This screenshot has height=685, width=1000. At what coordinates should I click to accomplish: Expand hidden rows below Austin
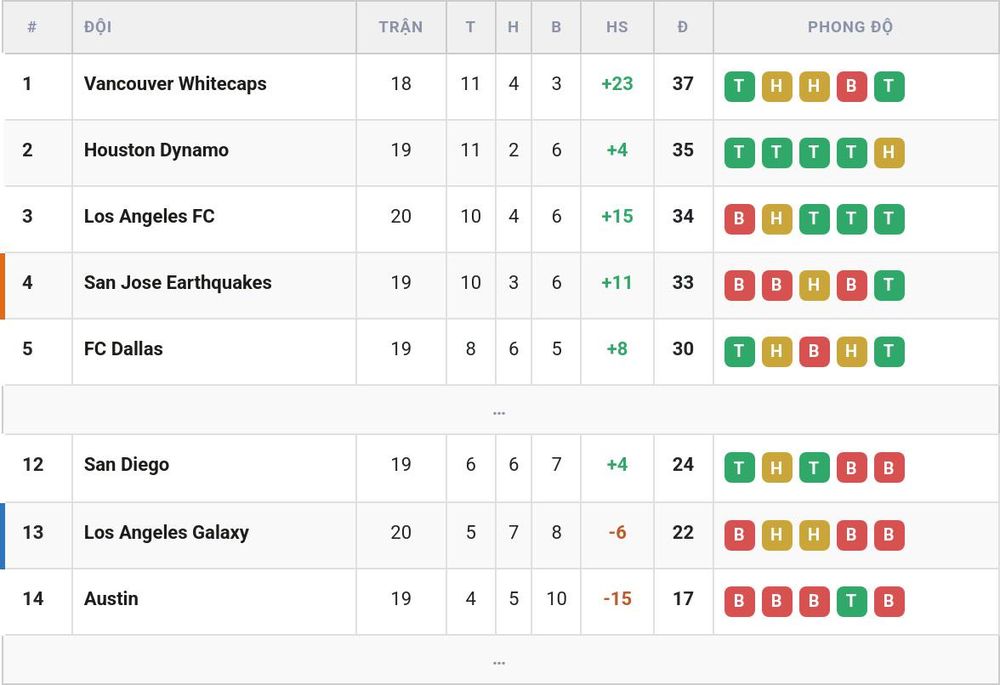pyautogui.click(x=499, y=661)
